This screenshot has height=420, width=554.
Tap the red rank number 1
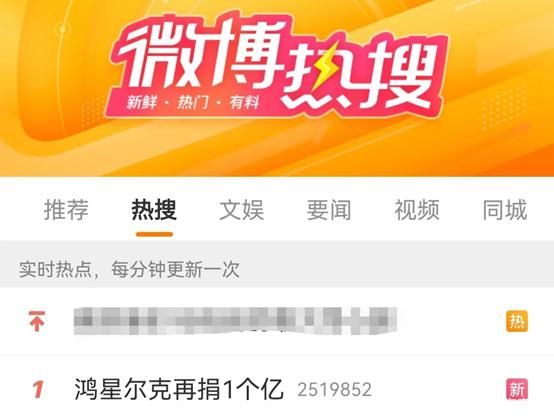pos(38,390)
